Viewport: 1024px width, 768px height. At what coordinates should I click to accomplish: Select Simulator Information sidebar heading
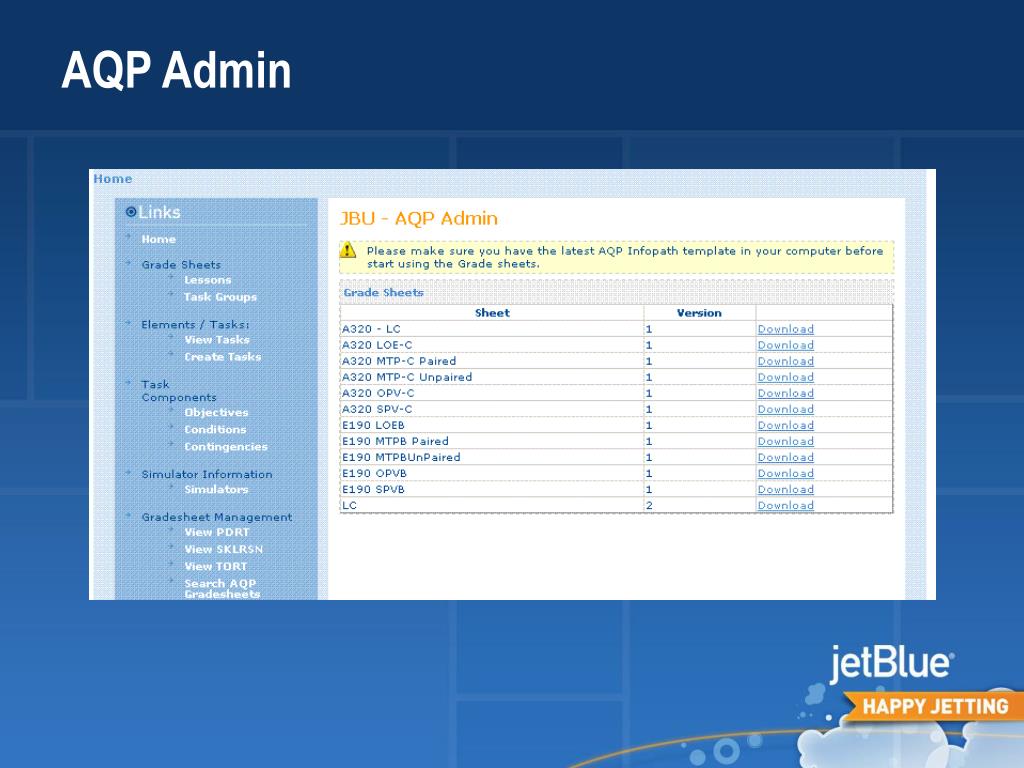[x=206, y=474]
